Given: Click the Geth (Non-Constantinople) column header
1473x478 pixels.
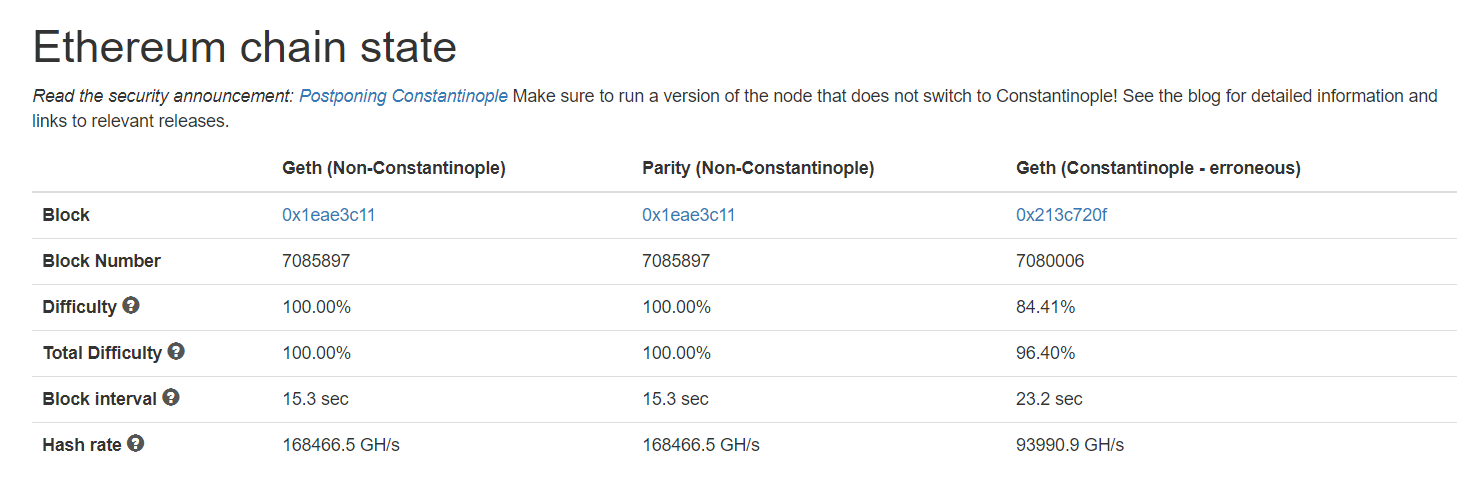Looking at the screenshot, I should [x=394, y=169].
